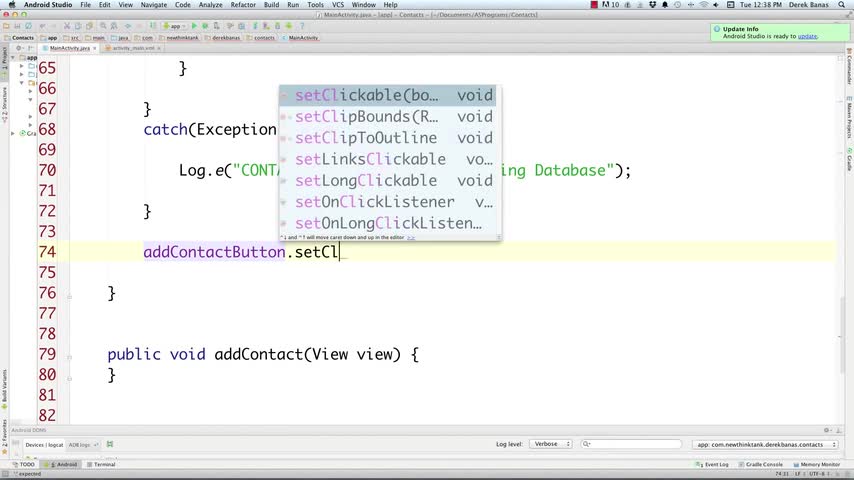Switch to the MainActivity.java tab
Image resolution: width=854 pixels, height=480 pixels.
click(x=69, y=48)
